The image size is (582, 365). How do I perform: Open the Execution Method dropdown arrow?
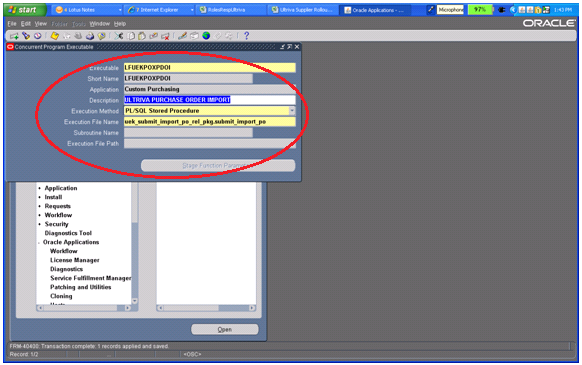click(x=292, y=111)
